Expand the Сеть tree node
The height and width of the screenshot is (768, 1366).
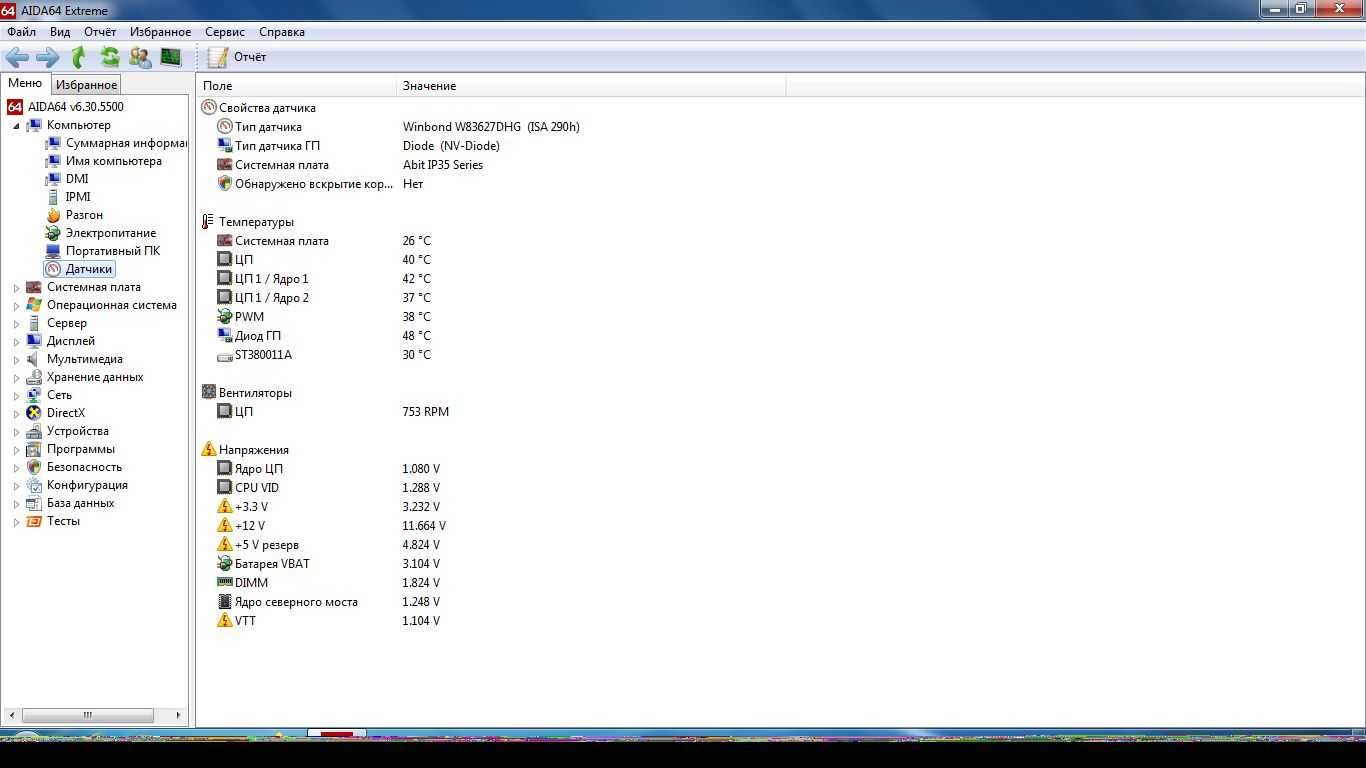(x=16, y=396)
